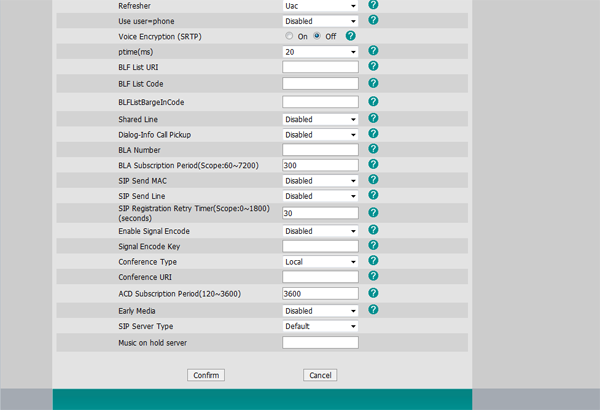This screenshot has height=410, width=600.
Task: Open help icon for ptime(ms)
Action: click(x=373, y=51)
